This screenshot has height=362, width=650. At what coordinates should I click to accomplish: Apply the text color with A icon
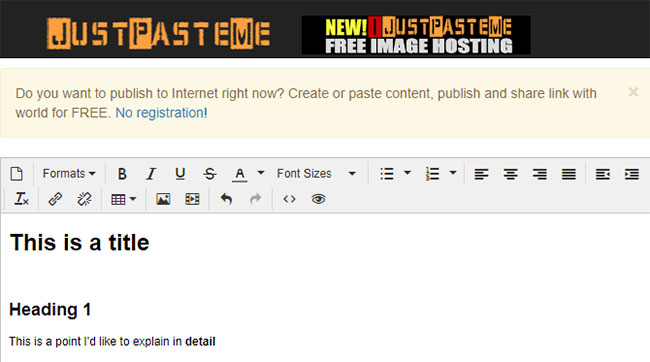coord(240,174)
